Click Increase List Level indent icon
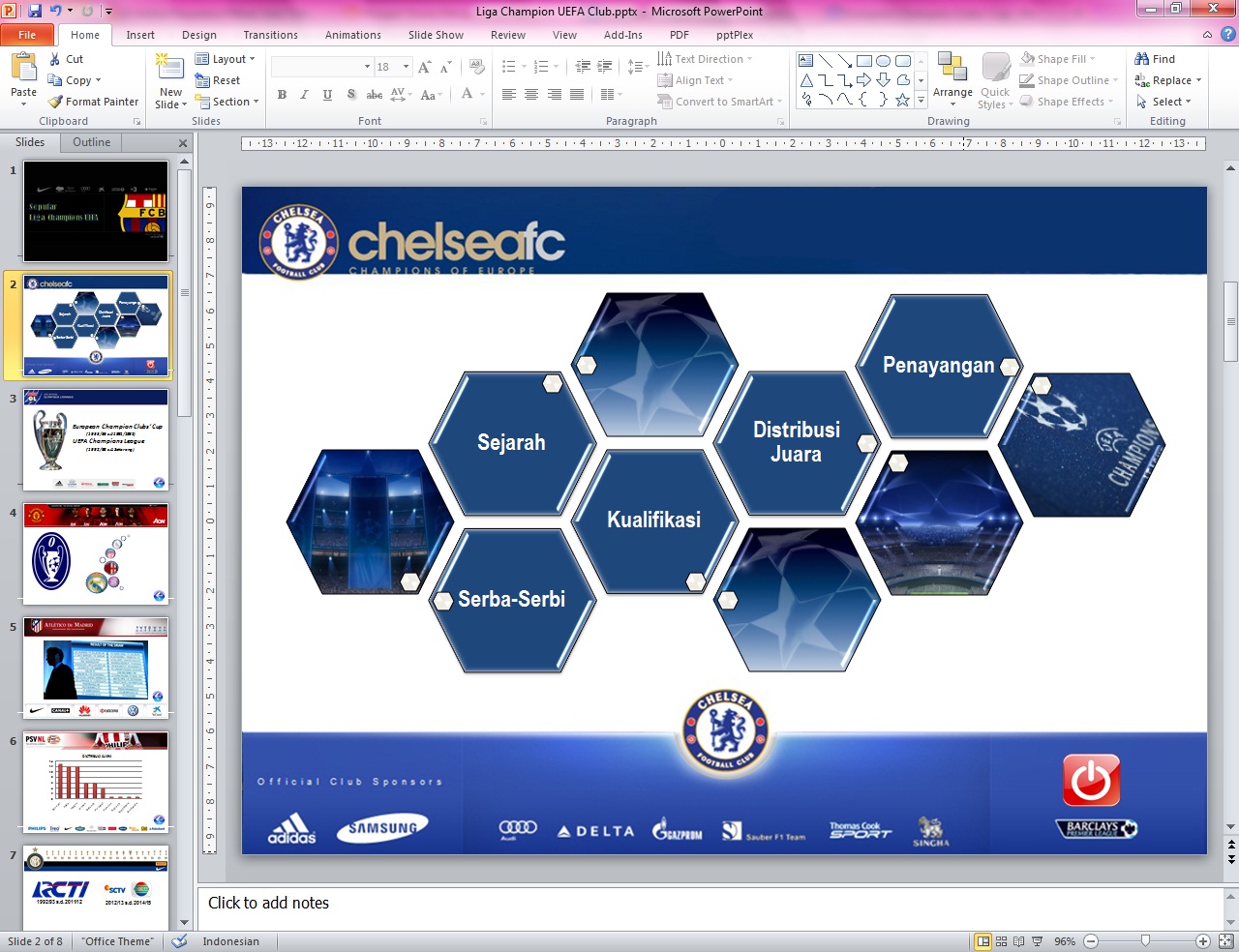 click(604, 67)
